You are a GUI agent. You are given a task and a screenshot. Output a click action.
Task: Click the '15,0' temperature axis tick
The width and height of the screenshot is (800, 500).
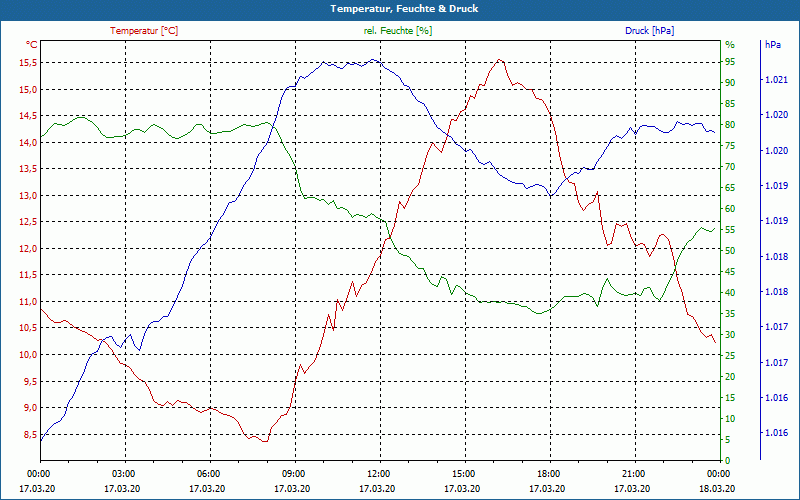(x=28, y=89)
